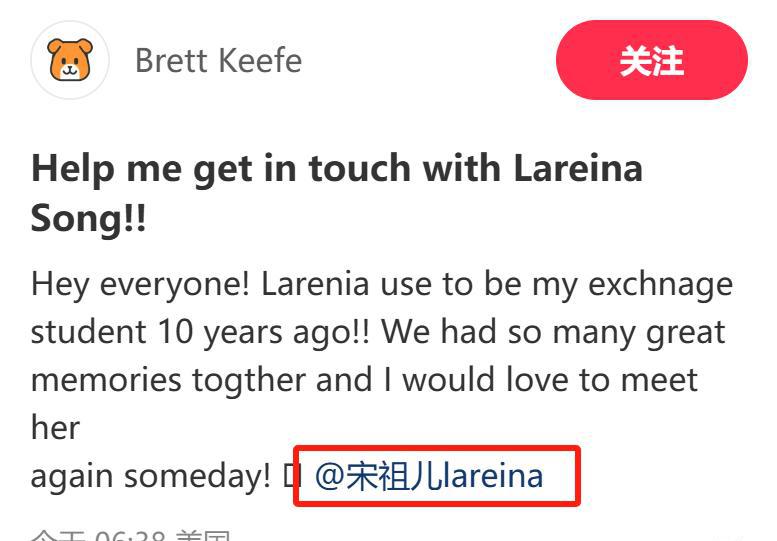
Task: Click the red 关注 follow button
Action: (x=652, y=60)
